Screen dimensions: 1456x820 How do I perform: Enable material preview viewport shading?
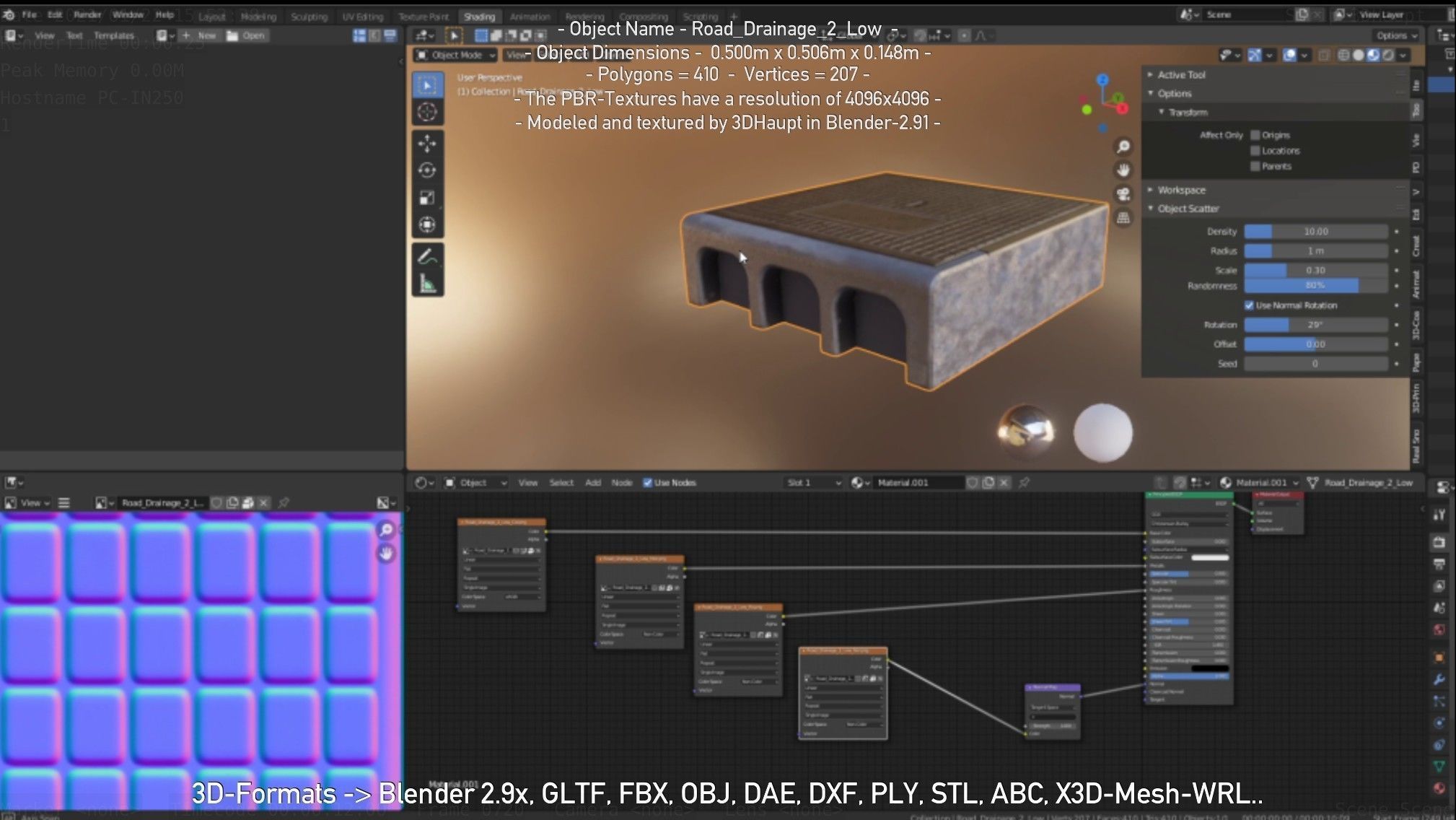(x=1373, y=55)
